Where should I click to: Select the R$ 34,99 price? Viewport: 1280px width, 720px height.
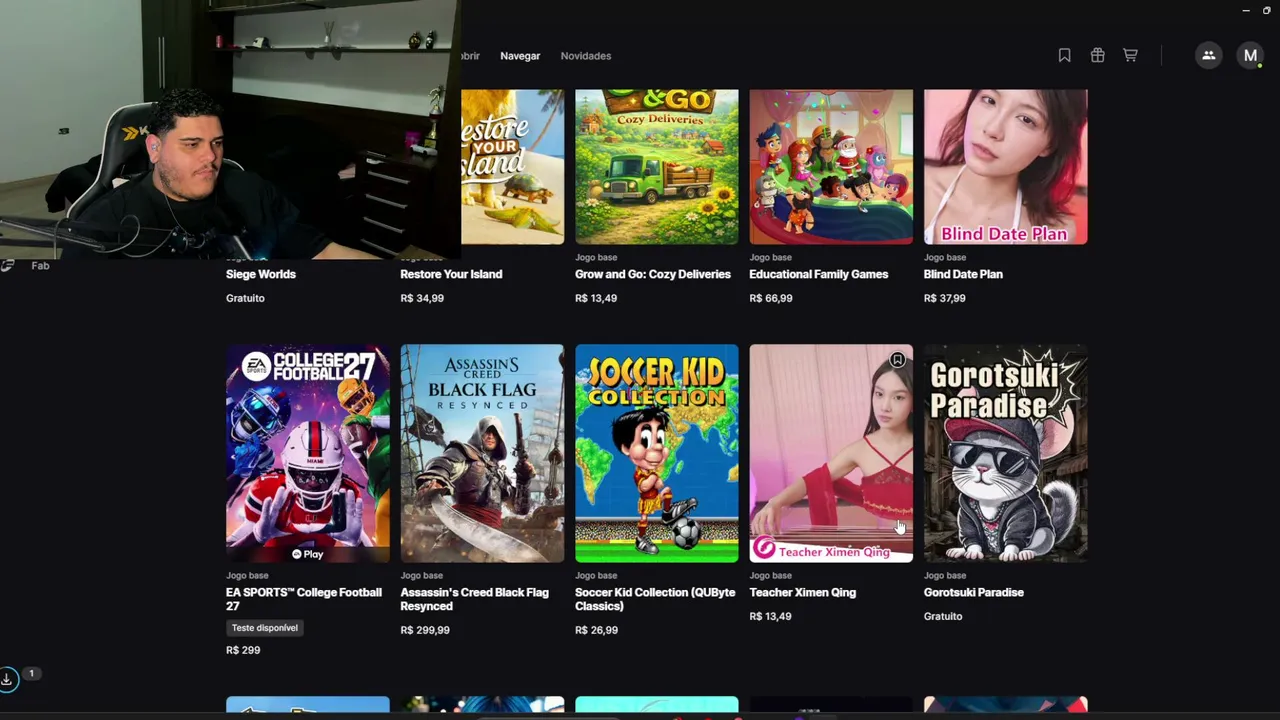[422, 298]
